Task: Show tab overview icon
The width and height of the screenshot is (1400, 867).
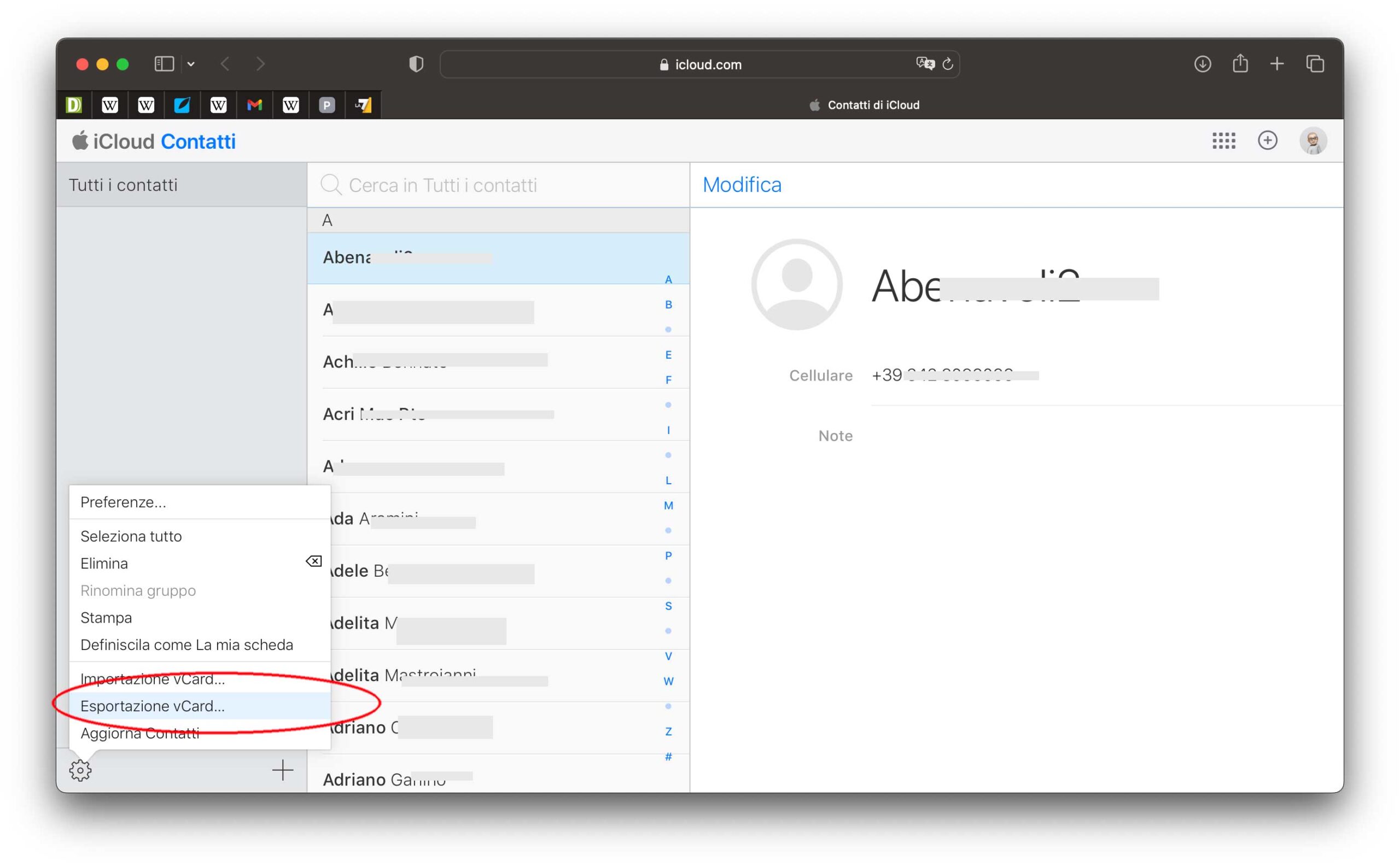Action: [x=1315, y=64]
